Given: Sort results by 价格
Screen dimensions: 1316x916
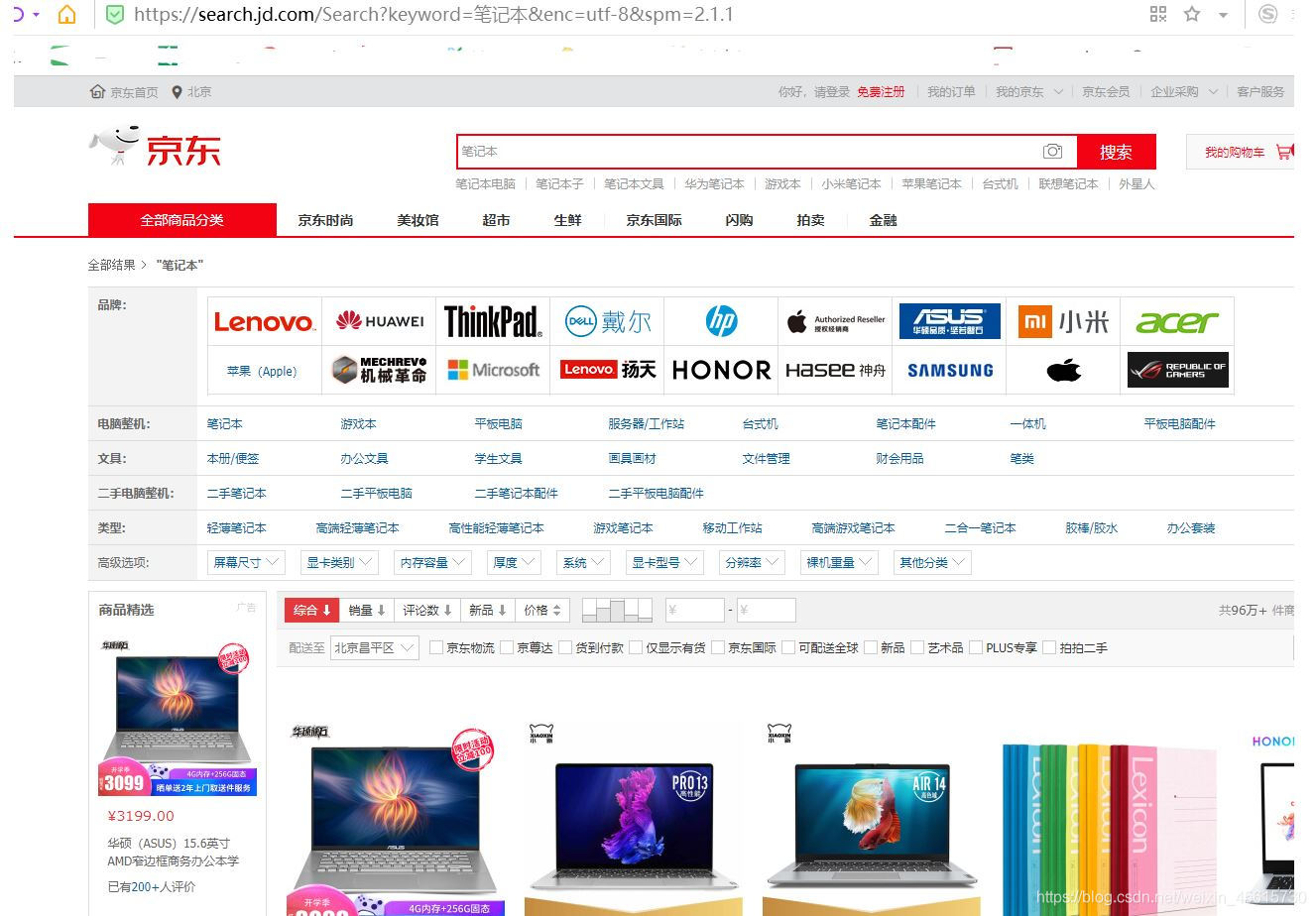Looking at the screenshot, I should (542, 611).
